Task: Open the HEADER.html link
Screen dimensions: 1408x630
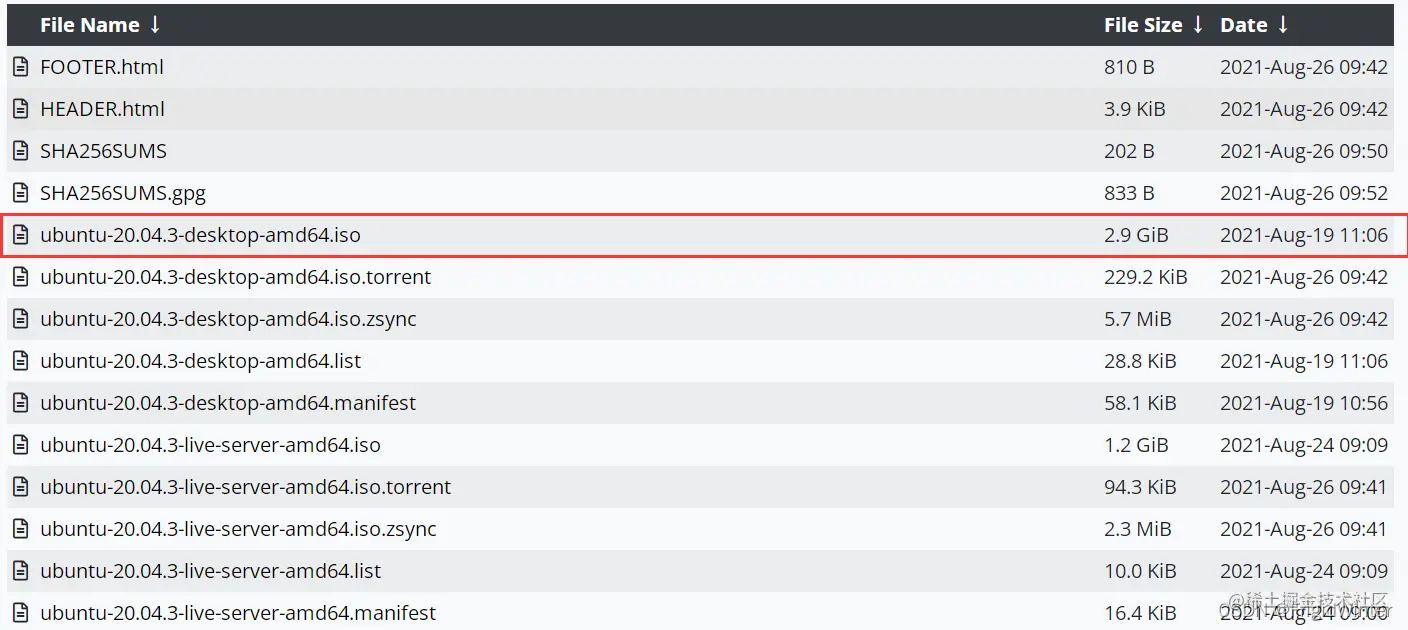Action: [x=103, y=109]
